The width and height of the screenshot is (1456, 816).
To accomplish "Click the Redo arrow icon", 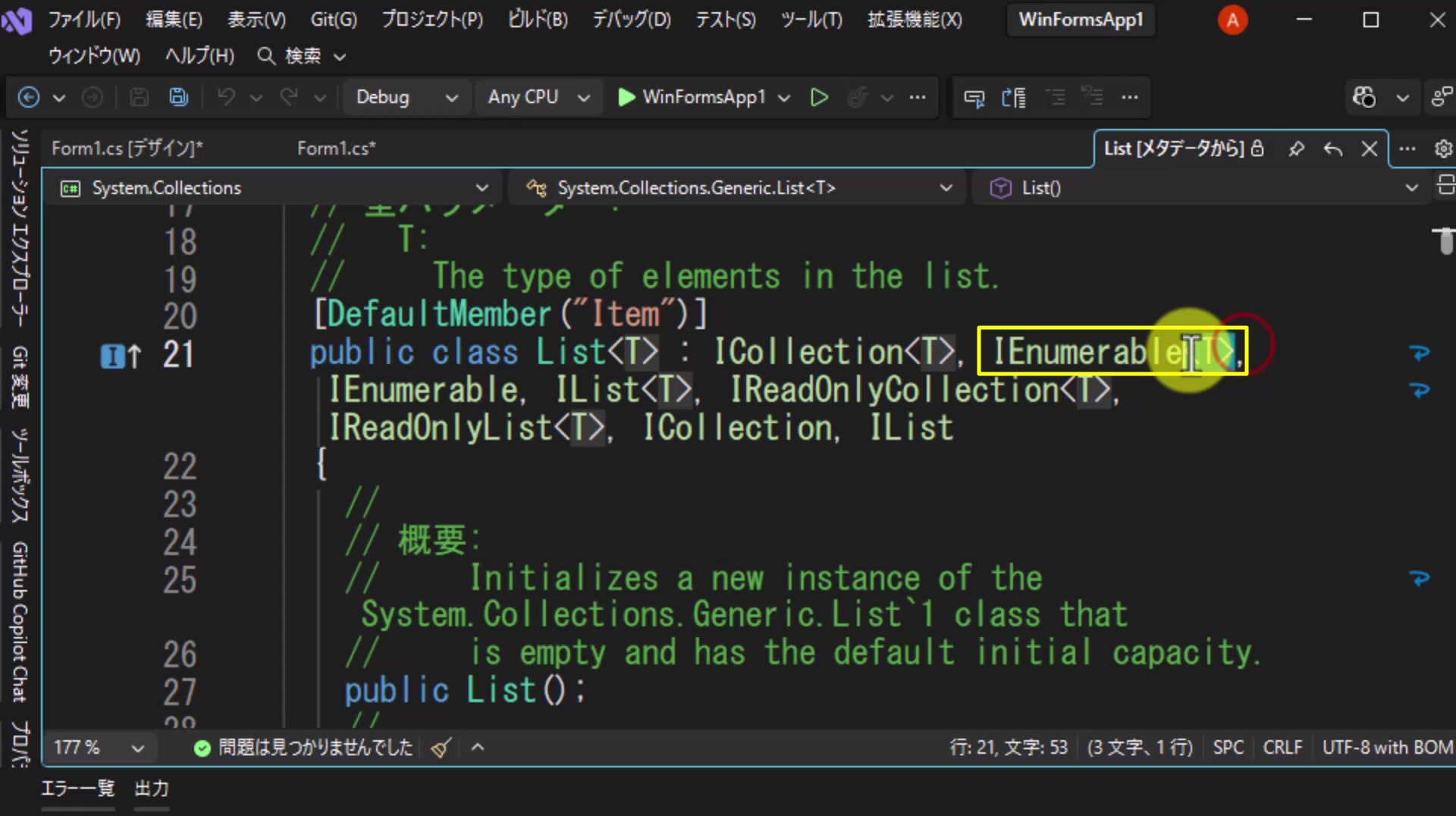I will coord(289,97).
